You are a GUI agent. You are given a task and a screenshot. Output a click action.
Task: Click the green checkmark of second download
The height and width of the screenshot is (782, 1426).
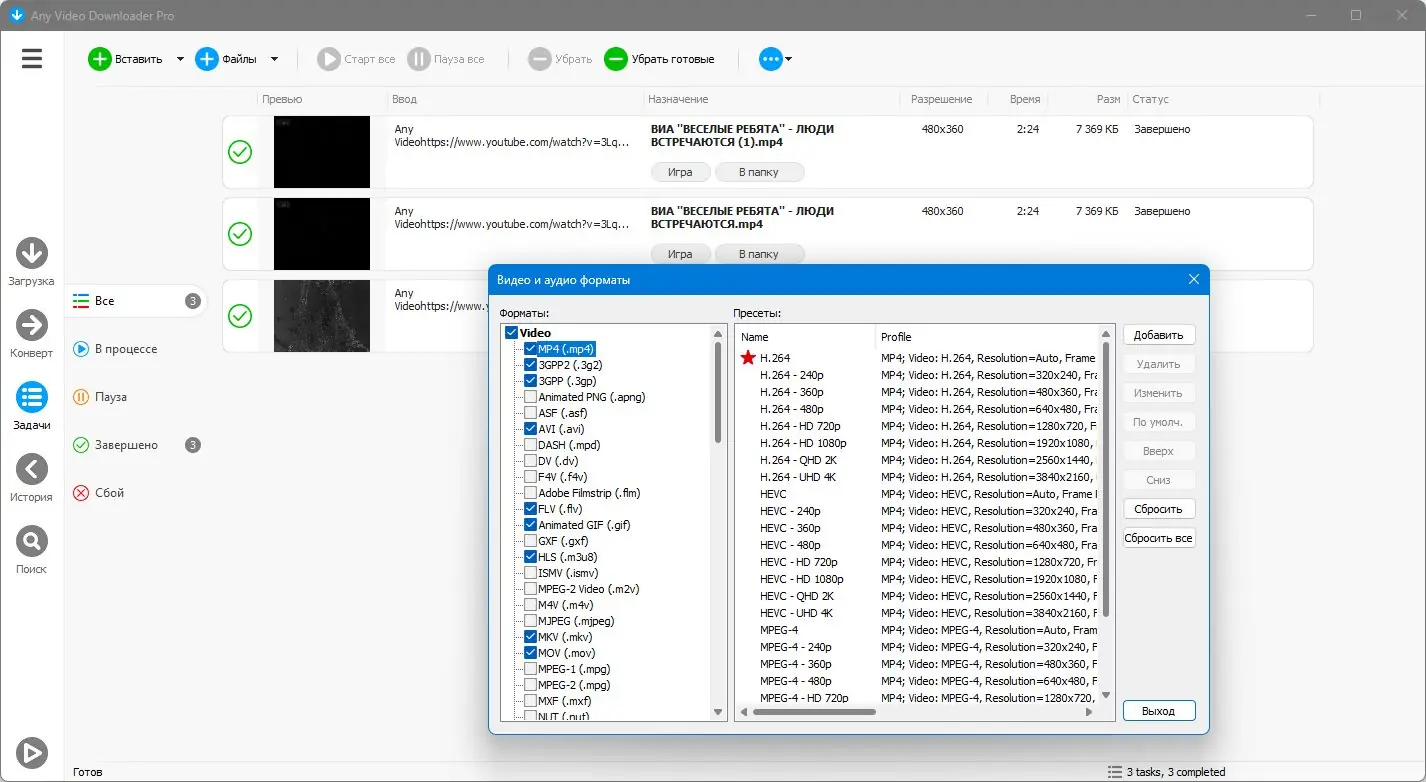pos(240,234)
